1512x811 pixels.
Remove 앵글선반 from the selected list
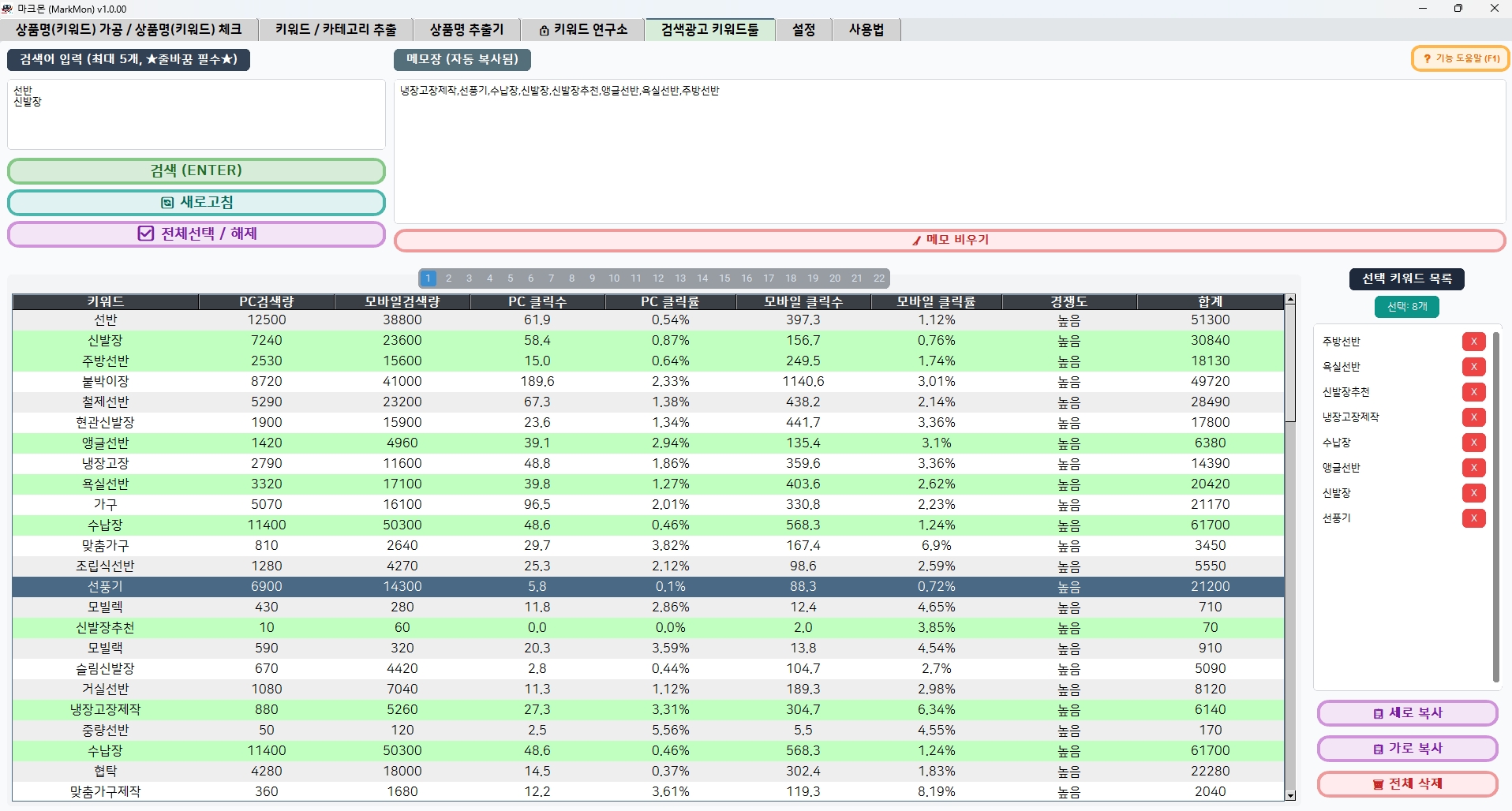[1473, 468]
